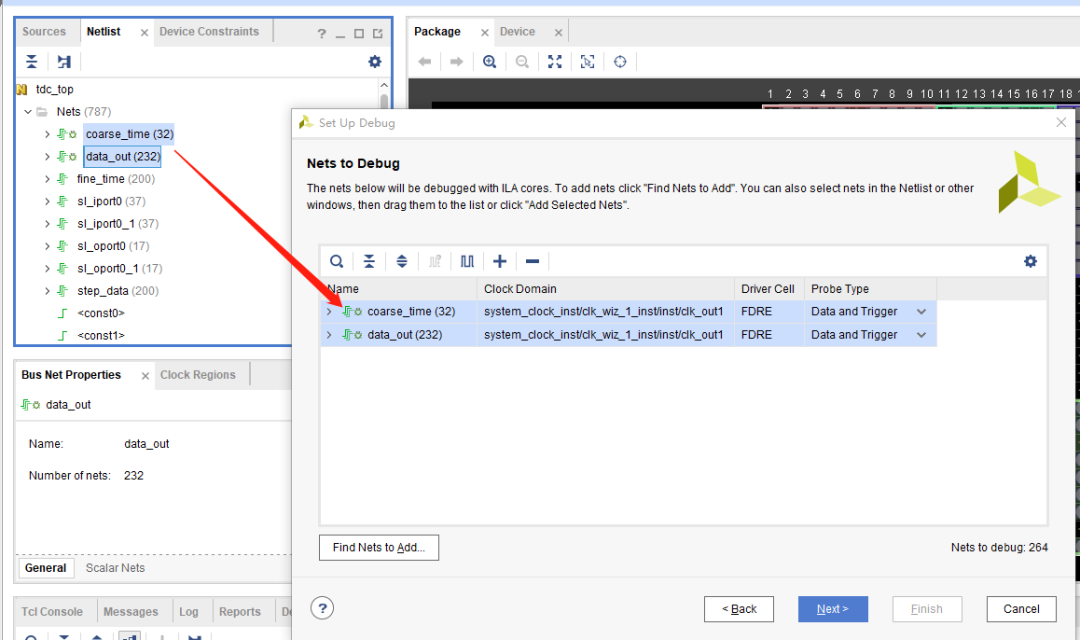The height and width of the screenshot is (640, 1080).
Task: Click the minus icon to remove nets
Action: [x=532, y=261]
